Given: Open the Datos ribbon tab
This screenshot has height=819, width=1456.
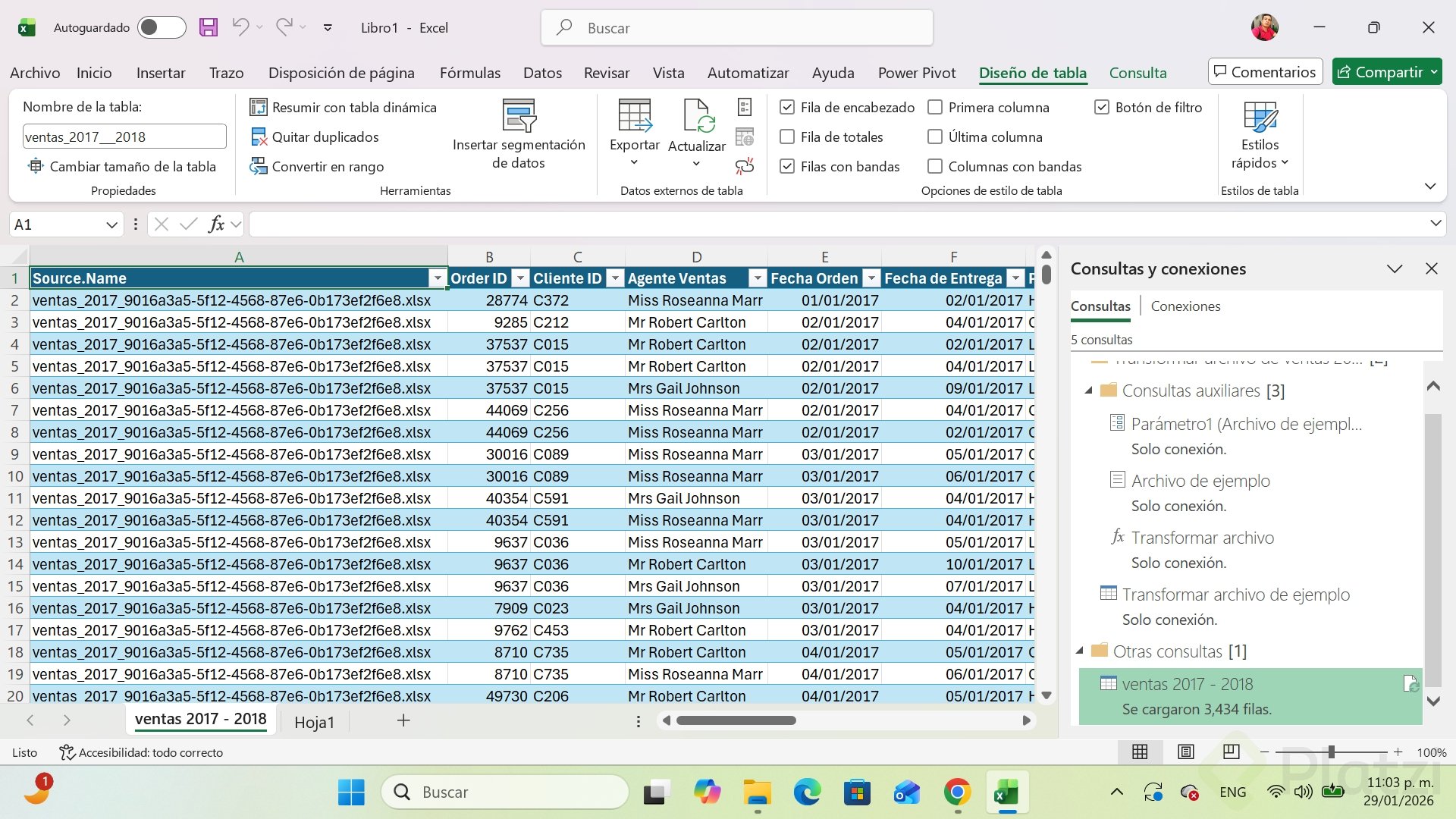Looking at the screenshot, I should (542, 73).
